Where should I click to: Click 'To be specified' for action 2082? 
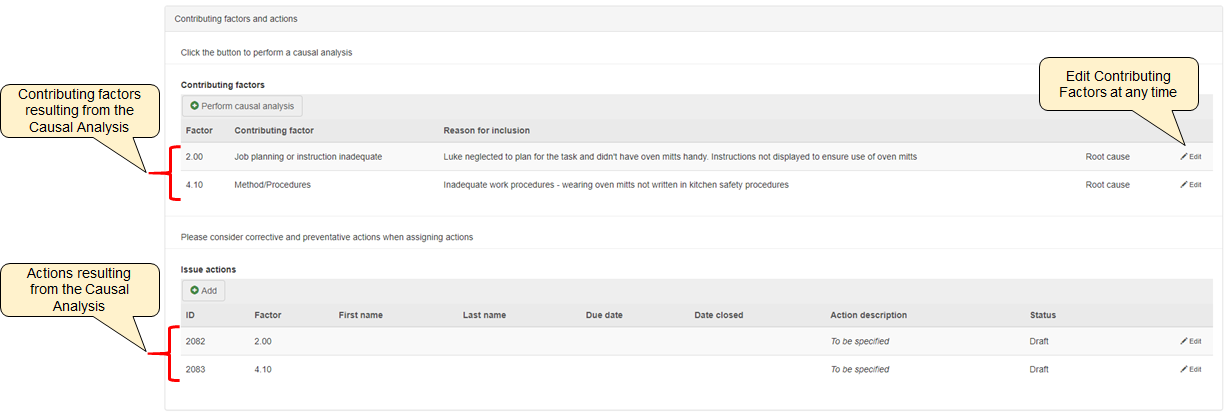point(859,341)
